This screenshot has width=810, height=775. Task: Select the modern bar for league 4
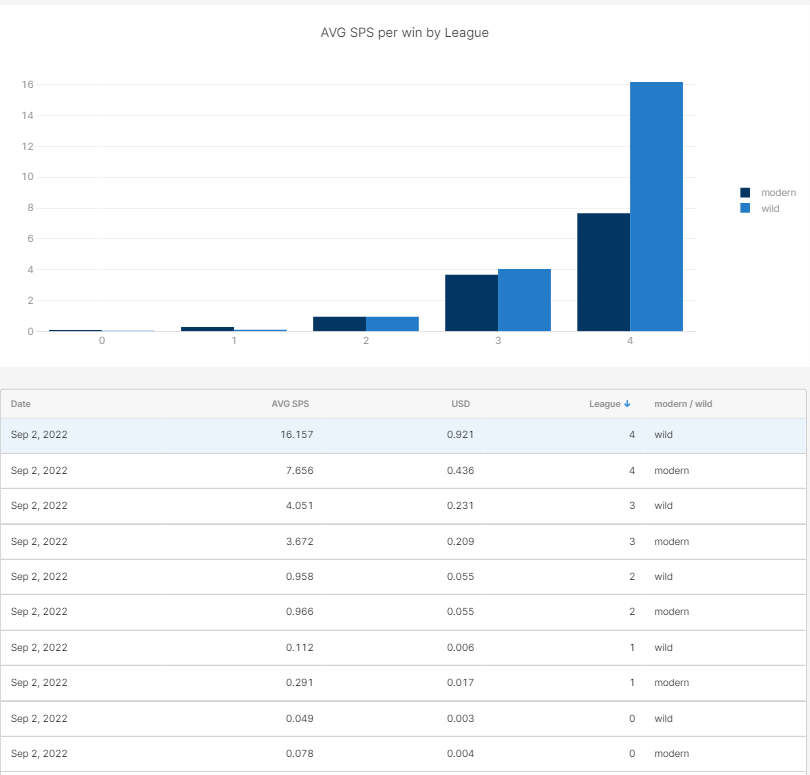[603, 272]
